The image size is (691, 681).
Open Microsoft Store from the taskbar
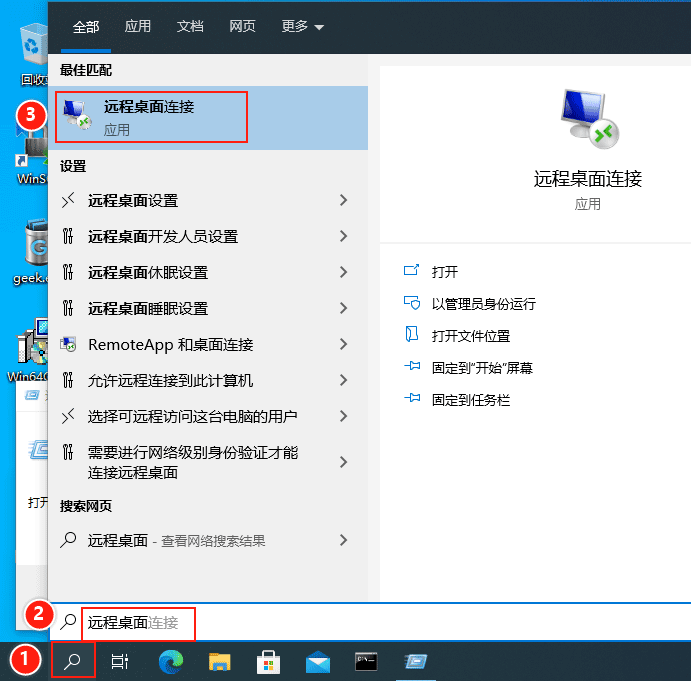pyautogui.click(x=268, y=662)
